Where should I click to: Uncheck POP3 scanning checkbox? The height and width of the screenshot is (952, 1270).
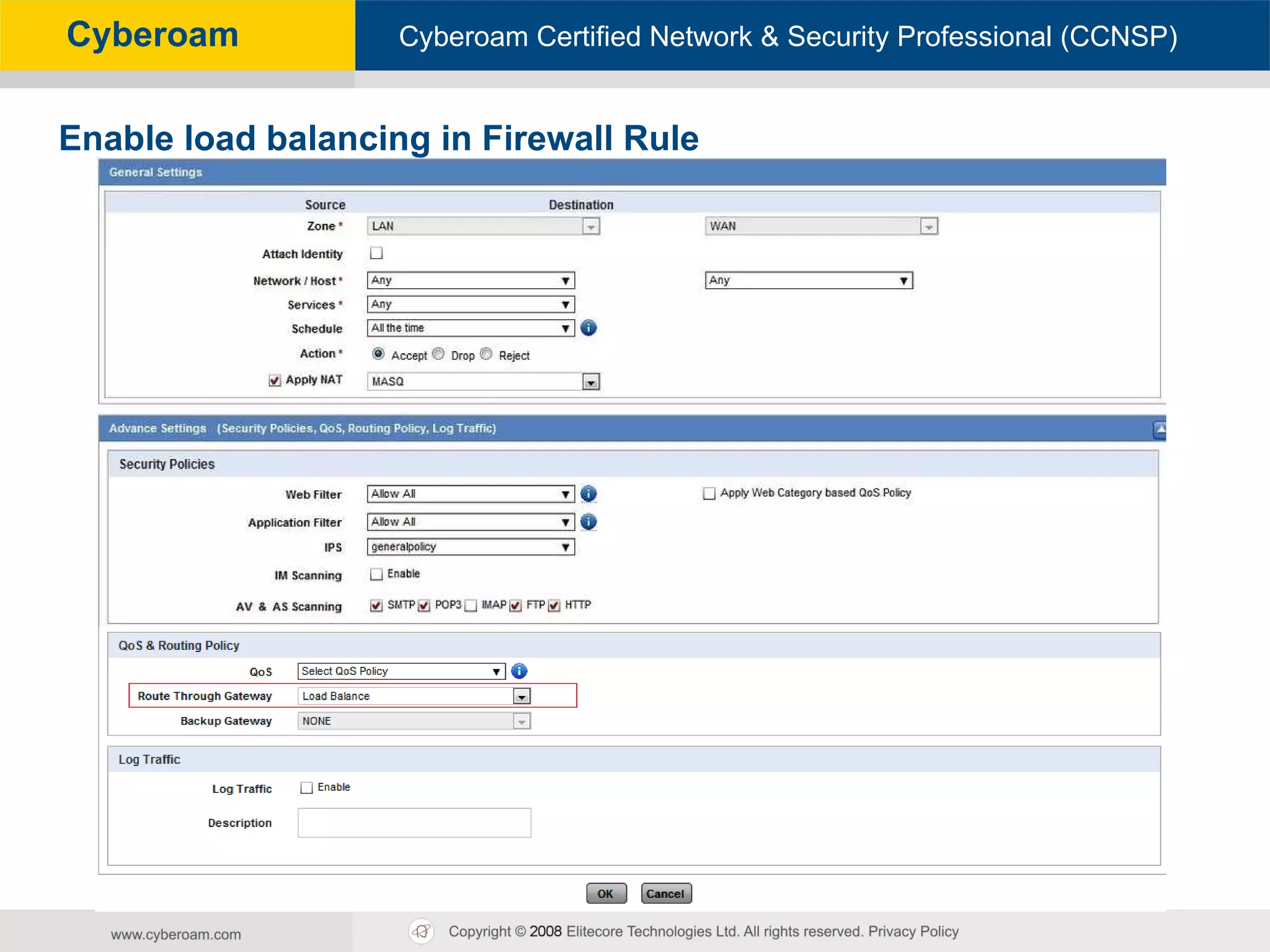pyautogui.click(x=424, y=606)
